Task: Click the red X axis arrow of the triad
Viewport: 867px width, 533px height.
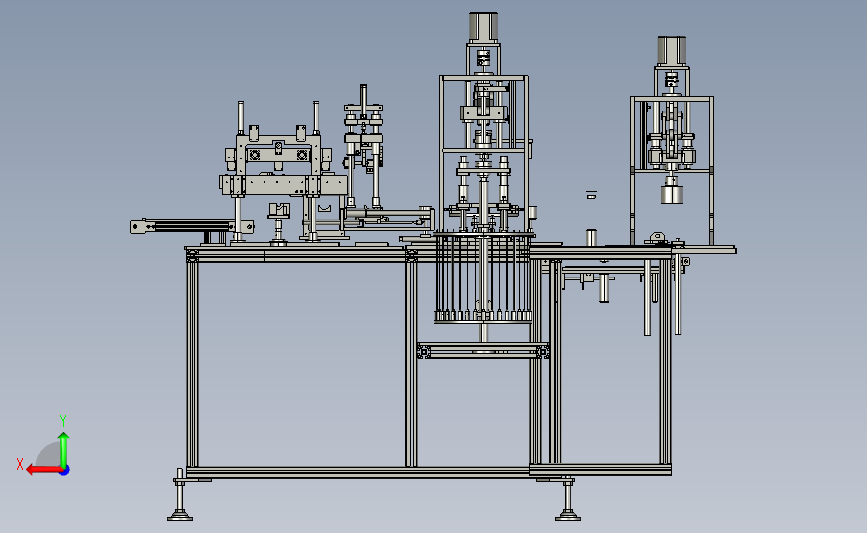Action: (x=44, y=470)
